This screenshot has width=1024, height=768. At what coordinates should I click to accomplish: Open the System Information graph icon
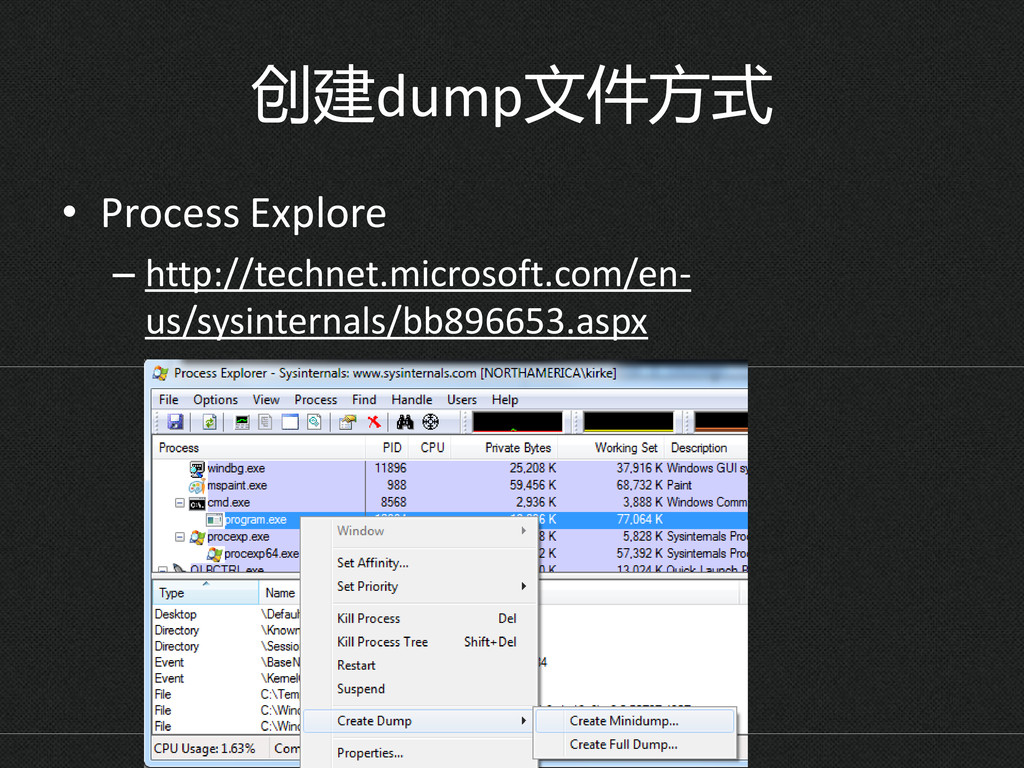(242, 422)
